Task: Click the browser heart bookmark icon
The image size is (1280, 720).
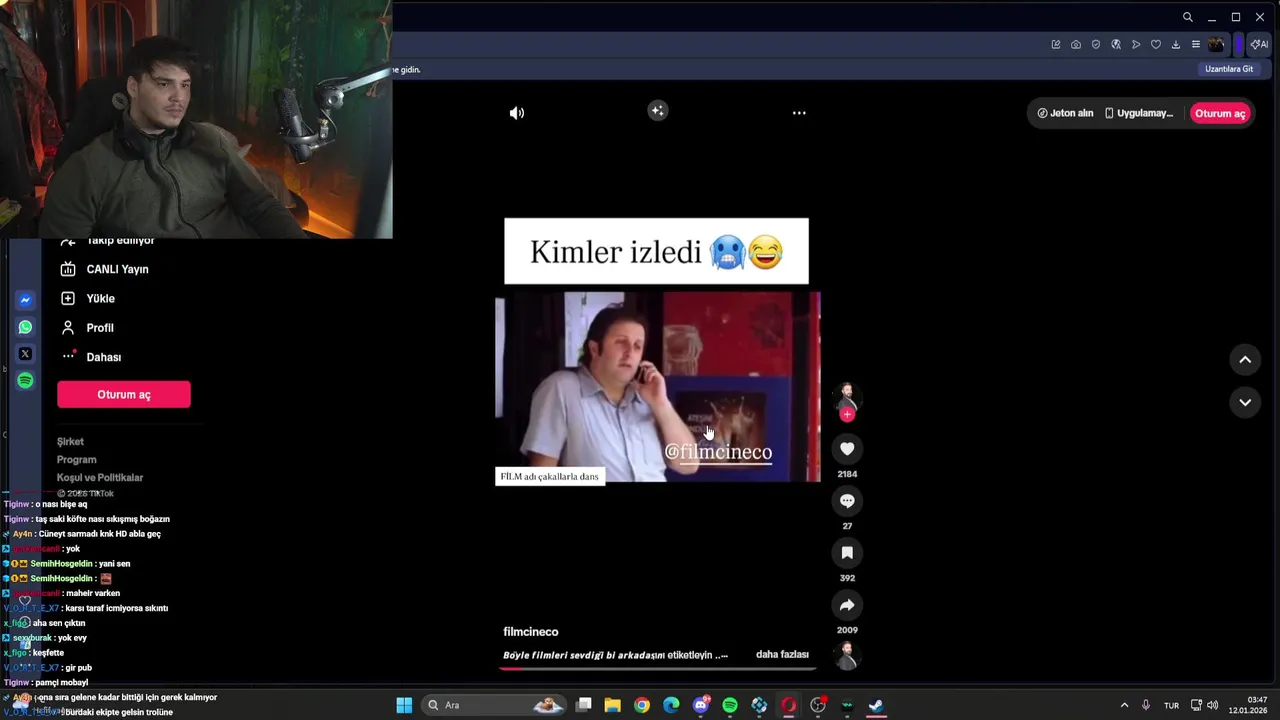Action: pos(1156,44)
